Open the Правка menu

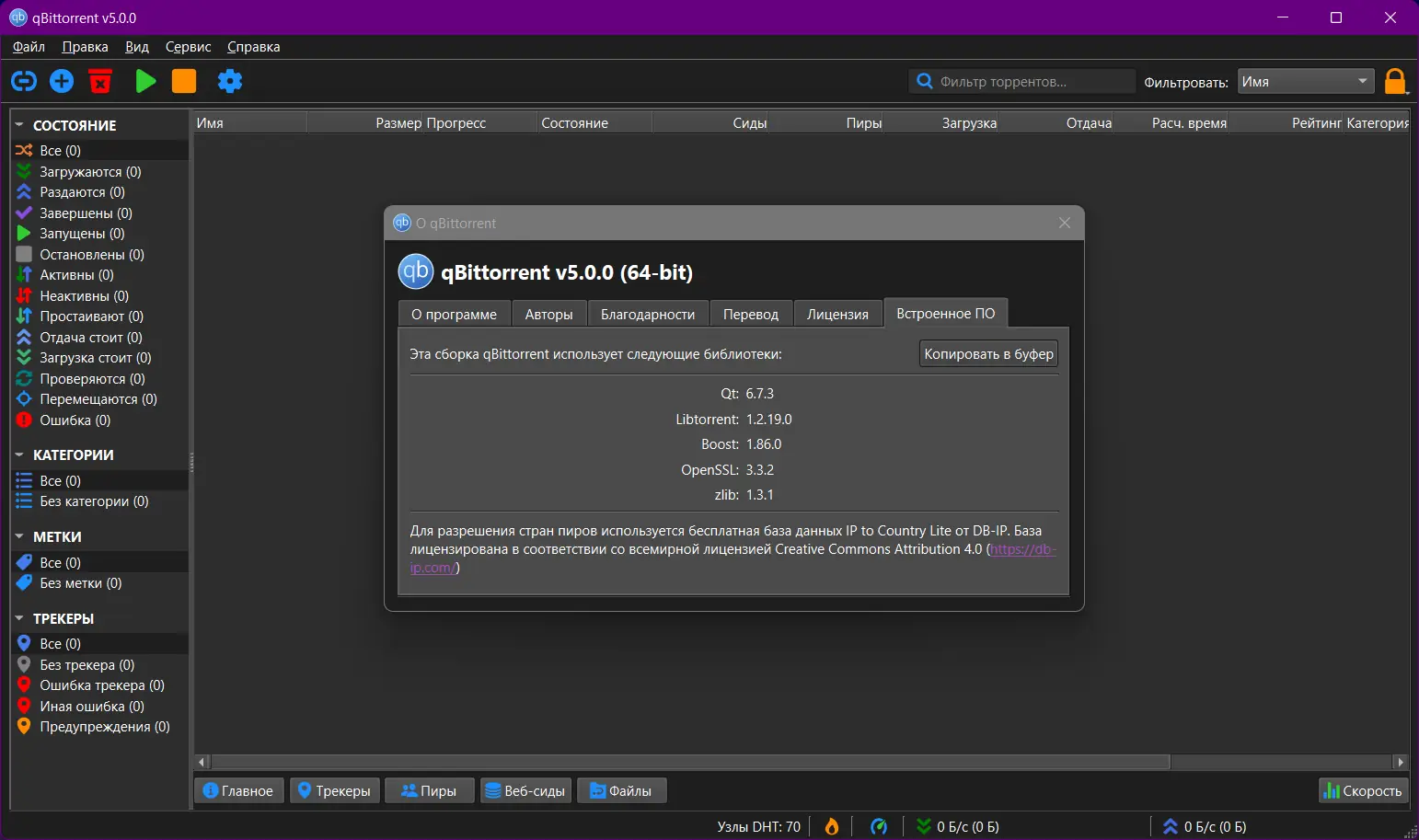pos(86,47)
